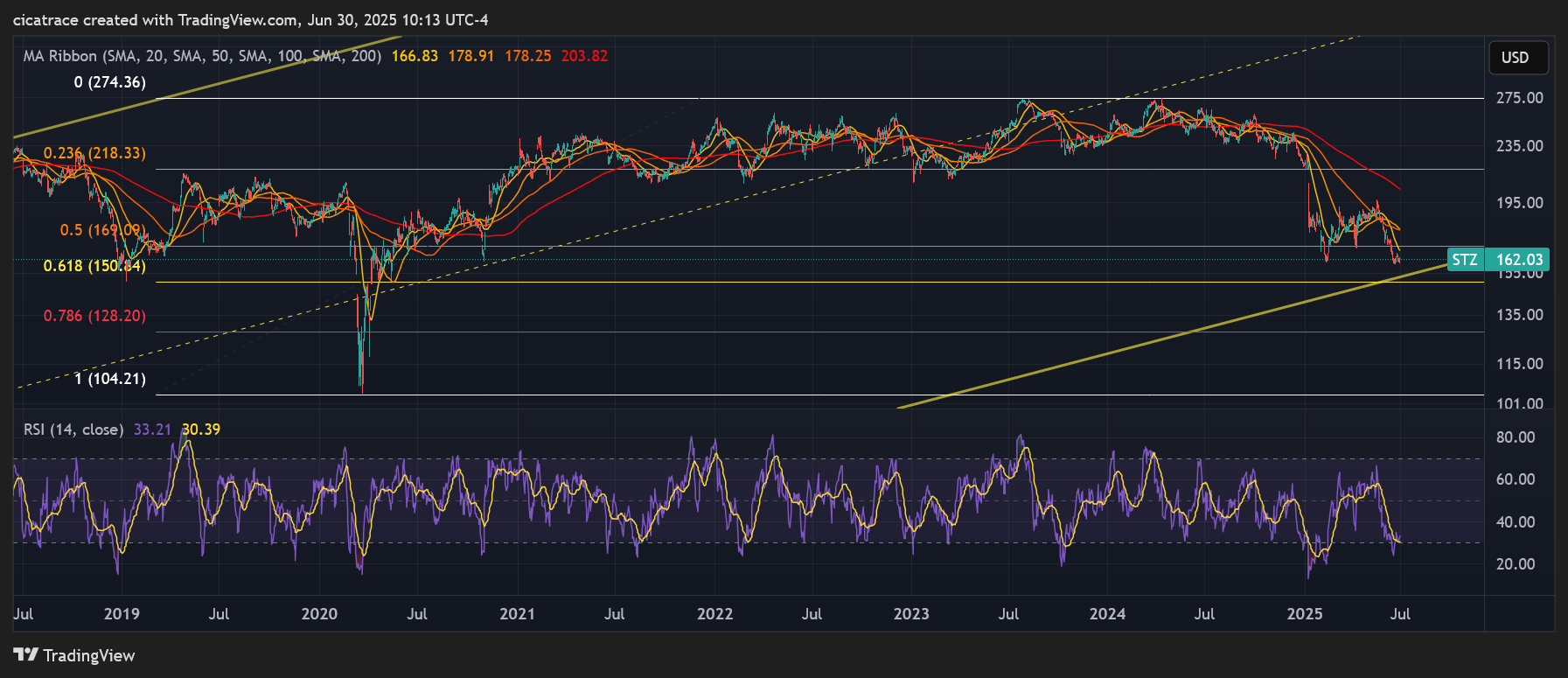Click the 195.00 price axis label
The height and width of the screenshot is (678, 1568).
tap(1520, 203)
